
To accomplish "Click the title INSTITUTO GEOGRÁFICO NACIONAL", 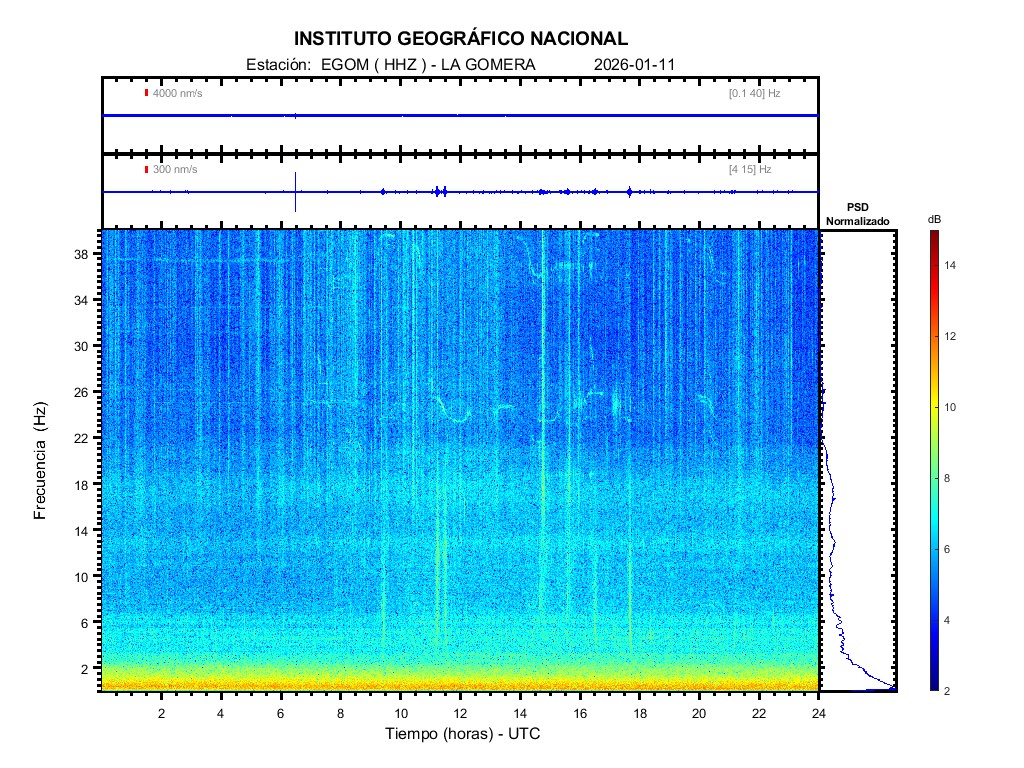I will (x=461, y=39).
